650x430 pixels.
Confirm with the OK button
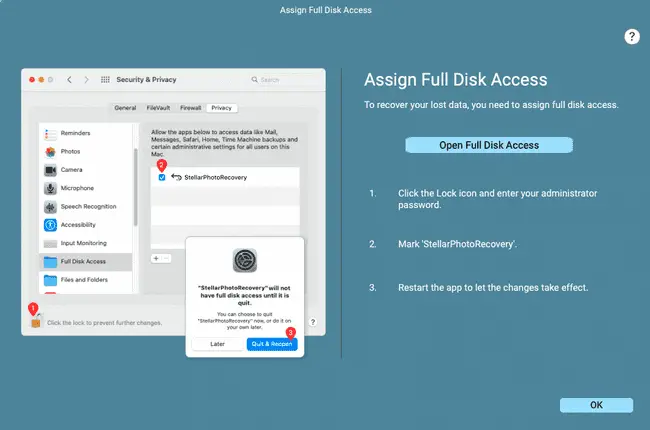[596, 405]
